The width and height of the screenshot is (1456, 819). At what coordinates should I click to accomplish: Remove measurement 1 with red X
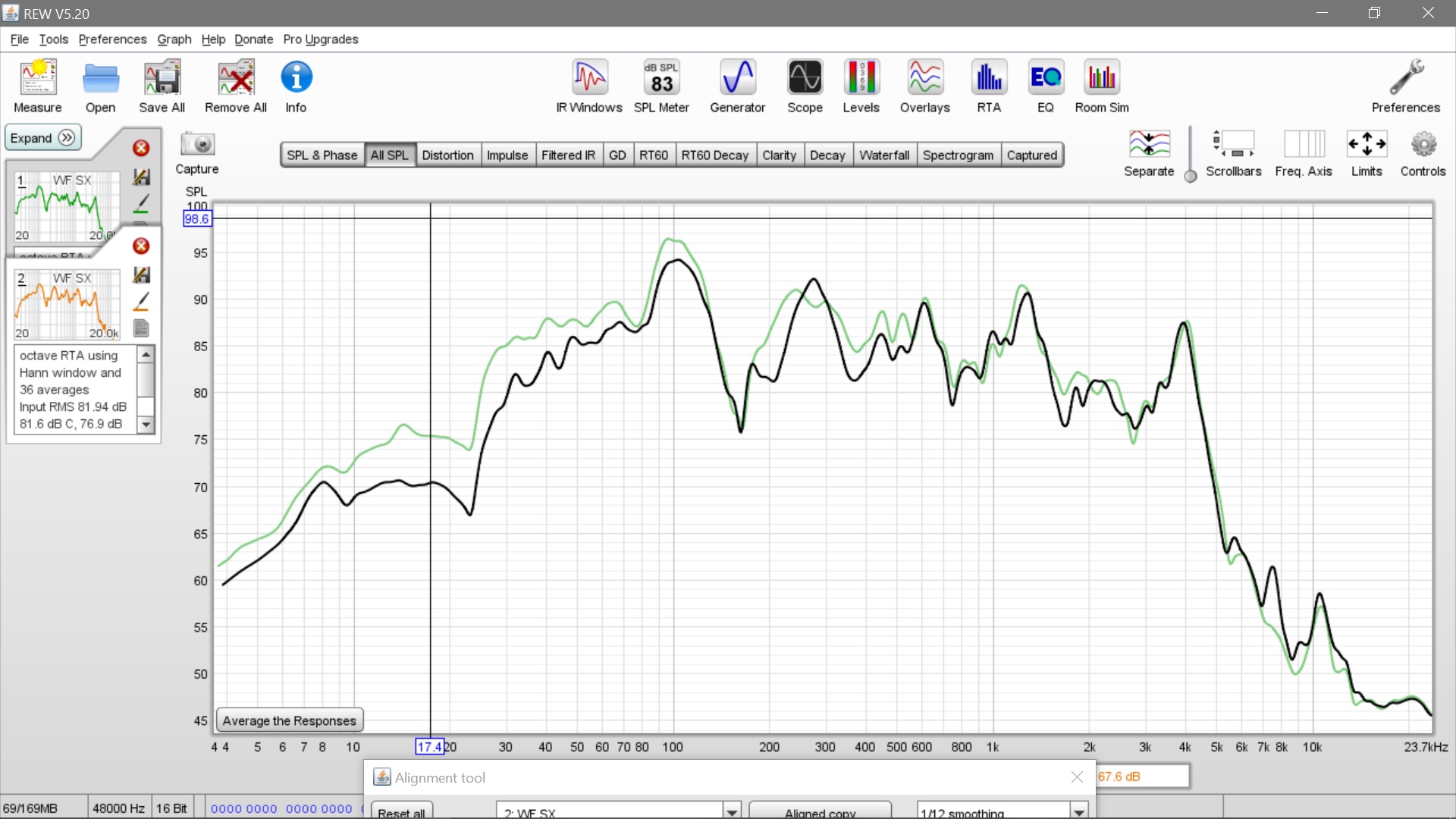click(141, 148)
